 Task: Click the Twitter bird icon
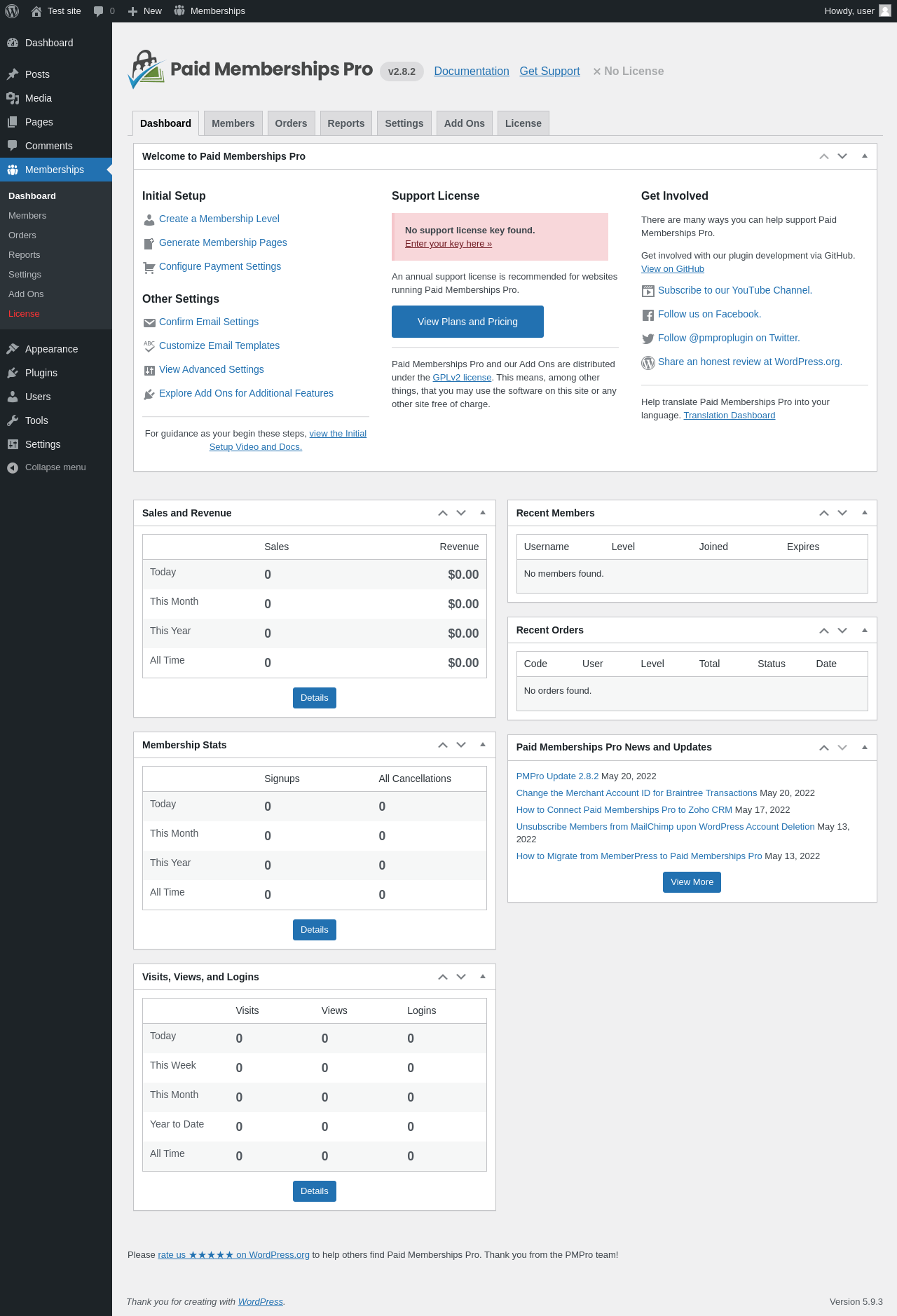[x=648, y=338]
